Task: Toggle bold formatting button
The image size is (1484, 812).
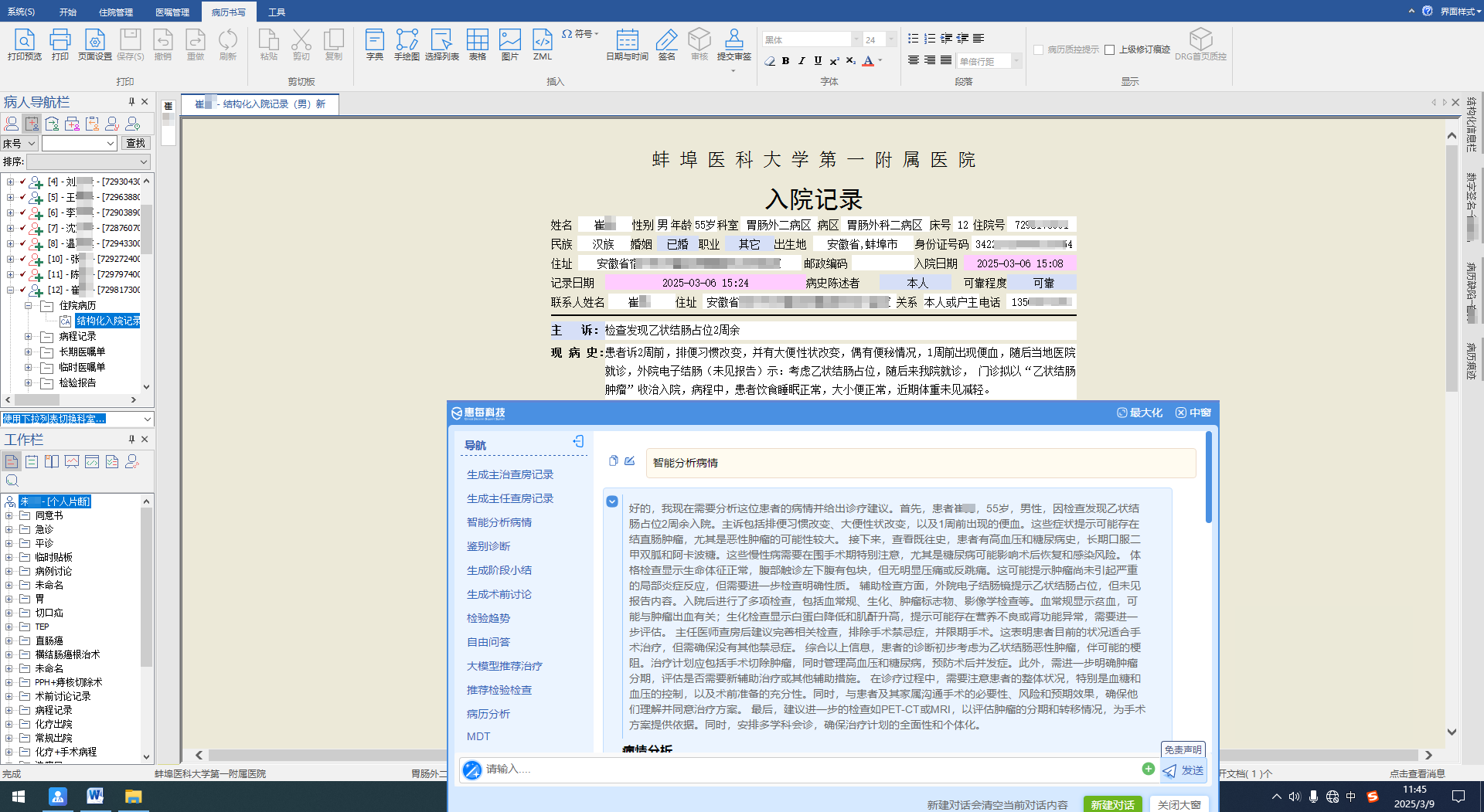Action: pyautogui.click(x=785, y=61)
